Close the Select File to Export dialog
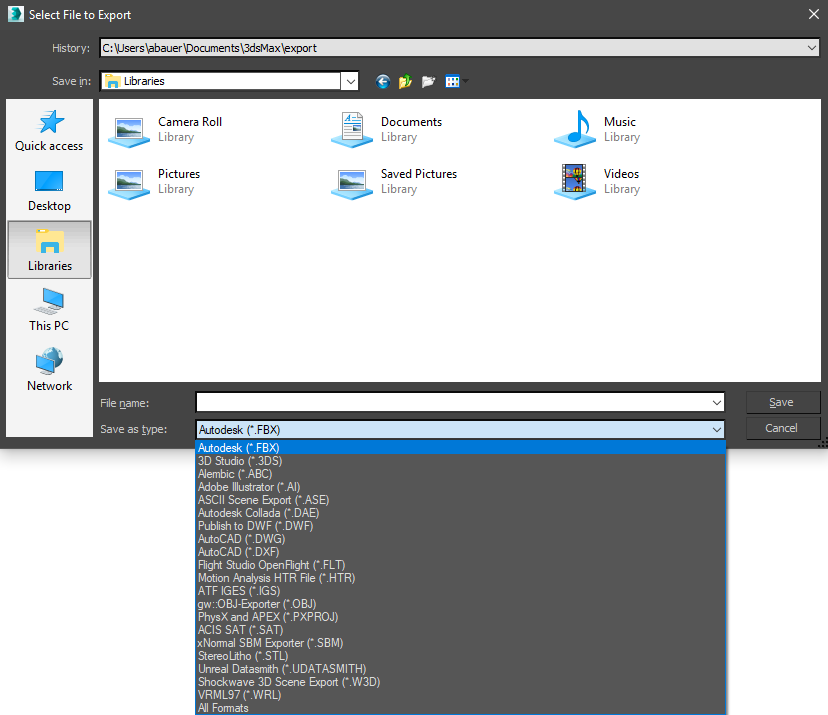The height and width of the screenshot is (715, 828). click(814, 14)
